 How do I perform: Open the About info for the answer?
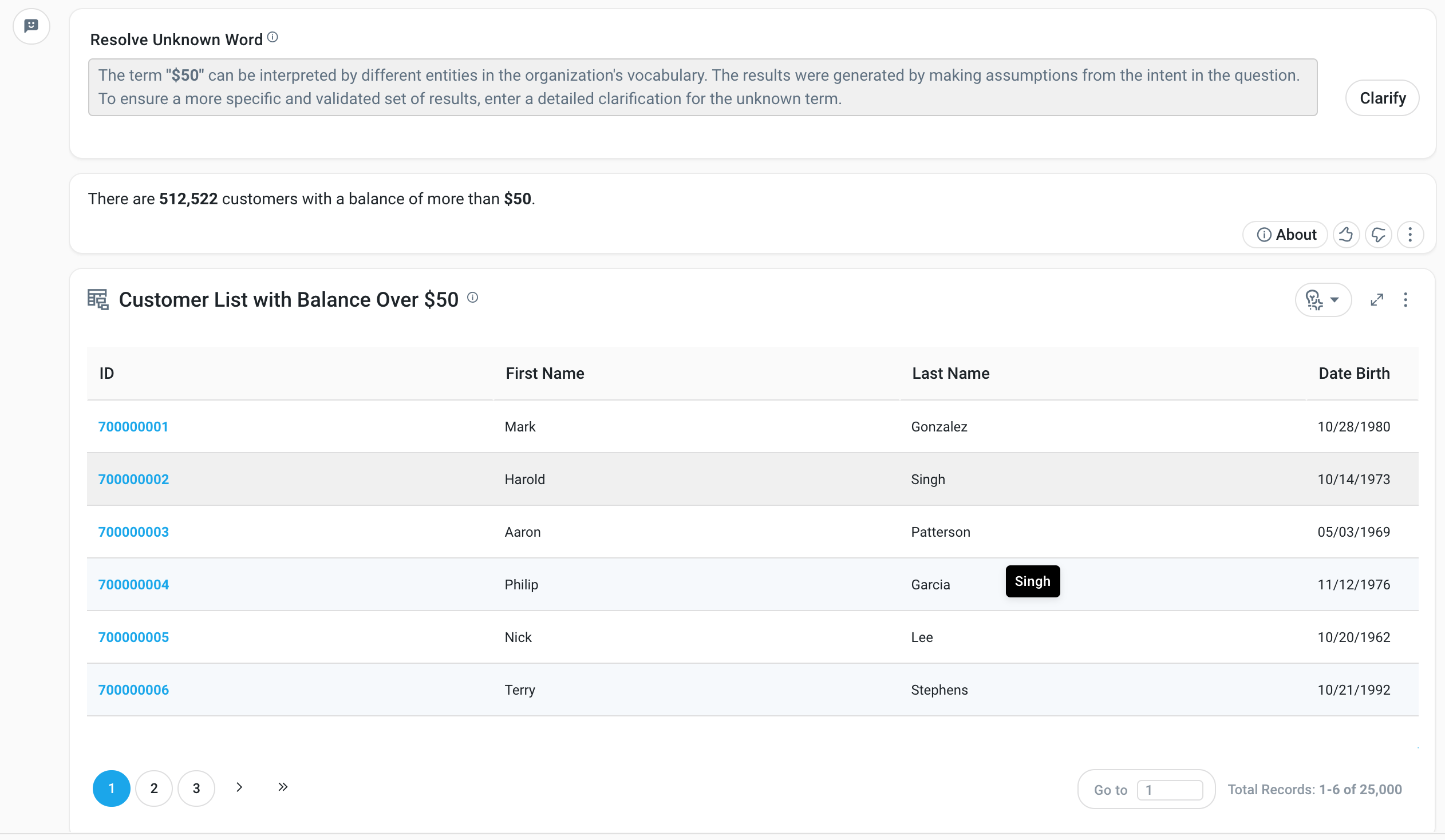1285,235
